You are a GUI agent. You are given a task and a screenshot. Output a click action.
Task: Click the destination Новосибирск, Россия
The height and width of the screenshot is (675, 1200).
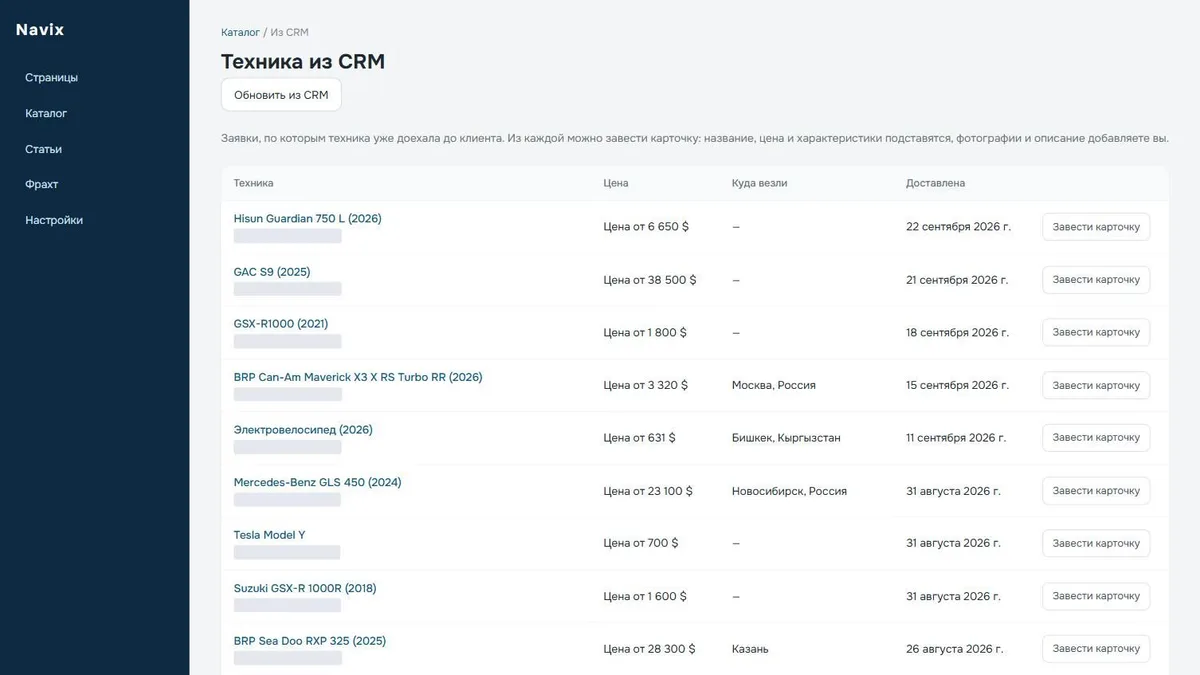point(789,491)
